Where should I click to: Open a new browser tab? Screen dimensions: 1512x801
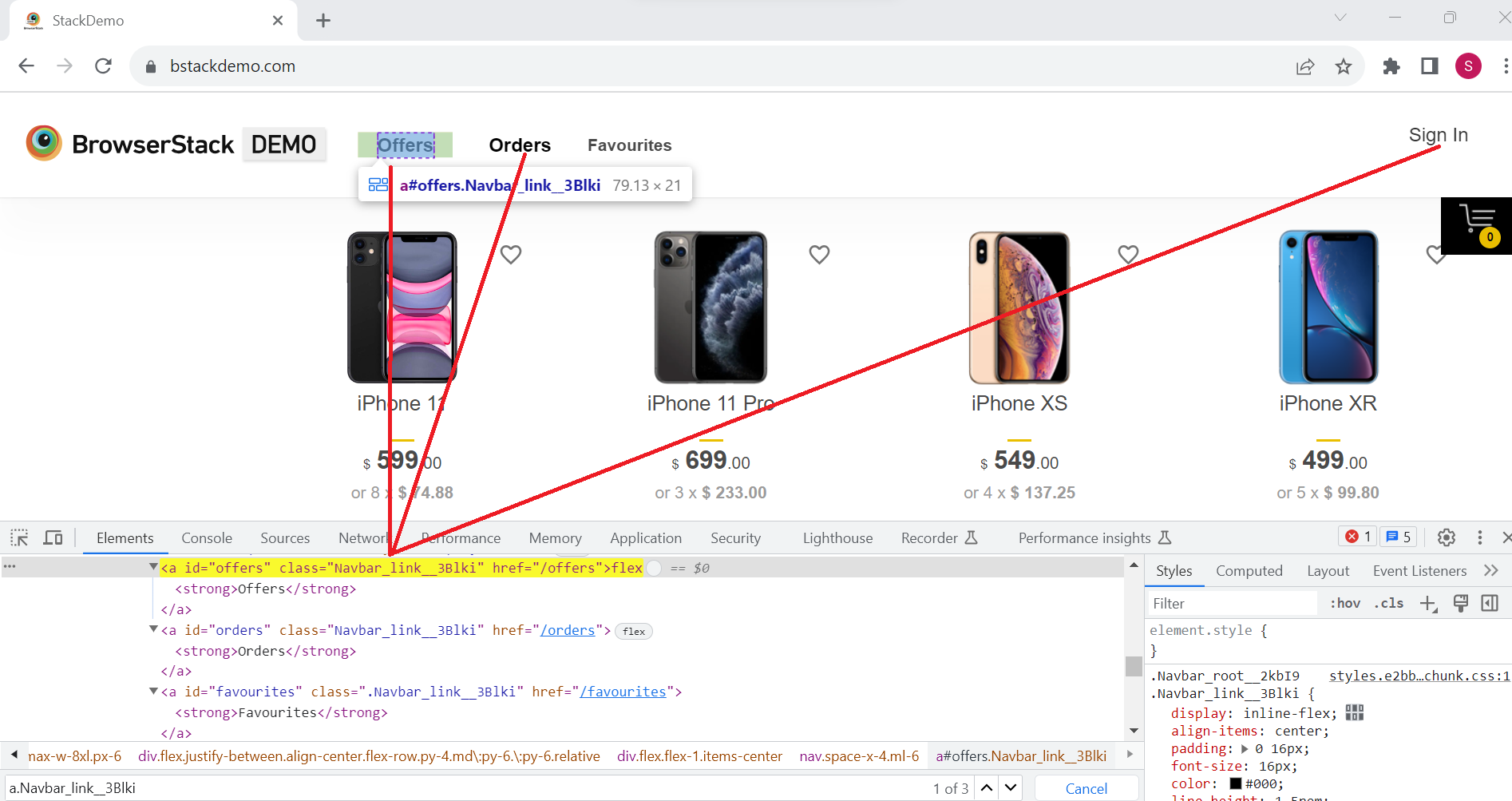pos(323,21)
